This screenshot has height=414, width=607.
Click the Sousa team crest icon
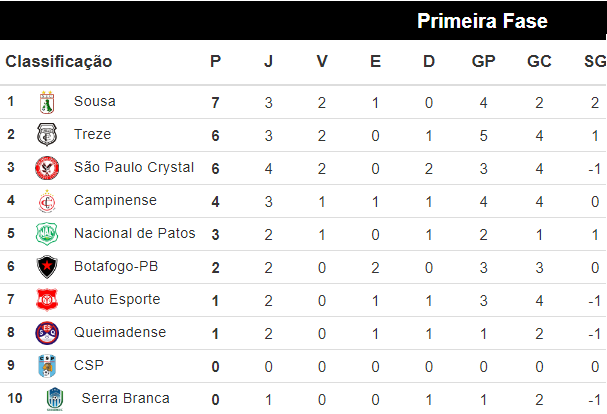coord(46,102)
